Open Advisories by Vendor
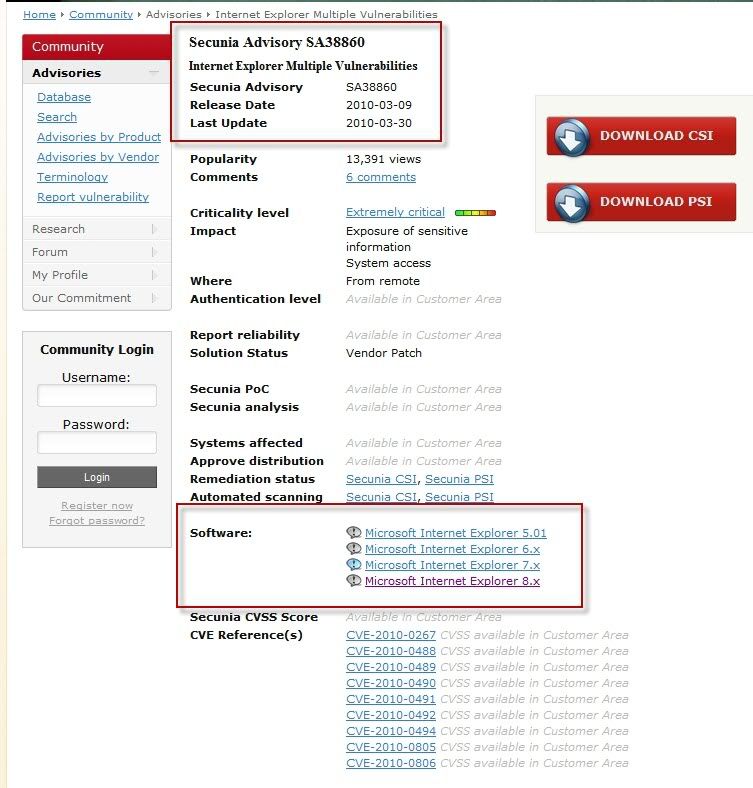This screenshot has width=753, height=788. (98, 157)
